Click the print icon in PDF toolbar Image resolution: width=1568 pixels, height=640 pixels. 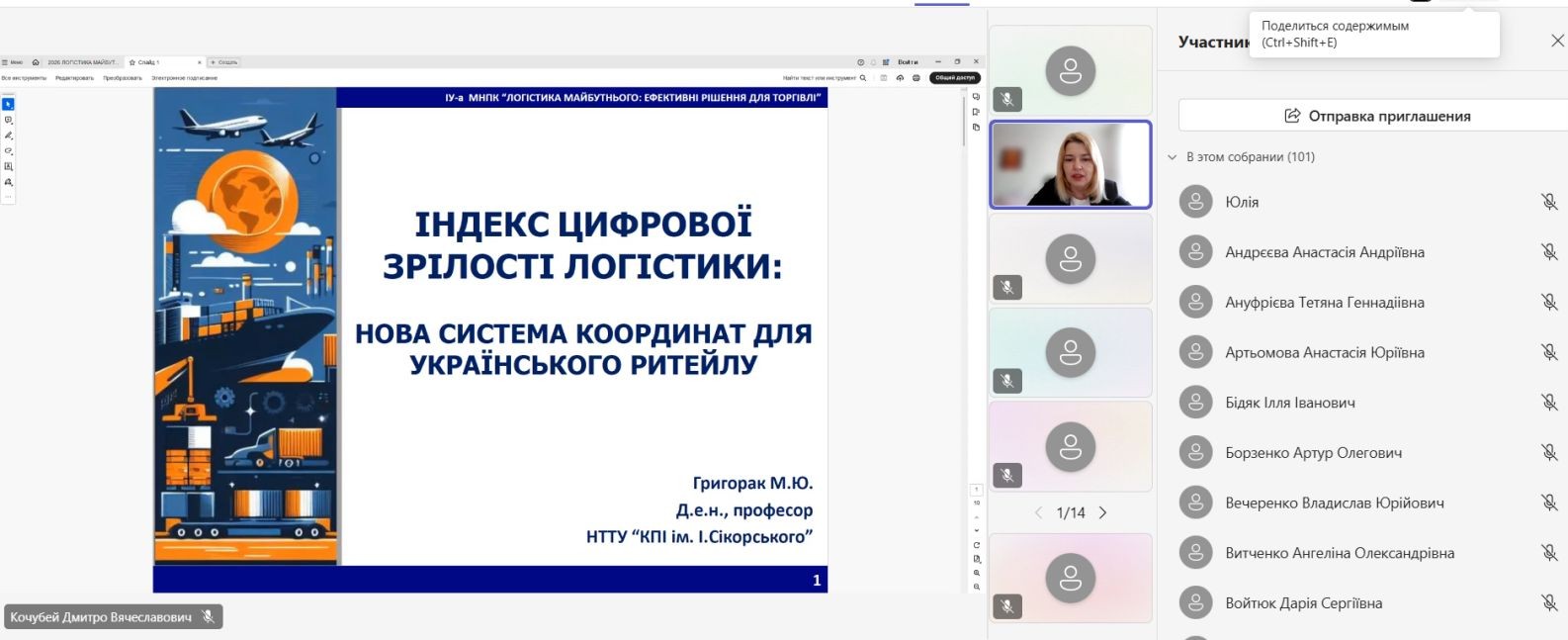[915, 77]
